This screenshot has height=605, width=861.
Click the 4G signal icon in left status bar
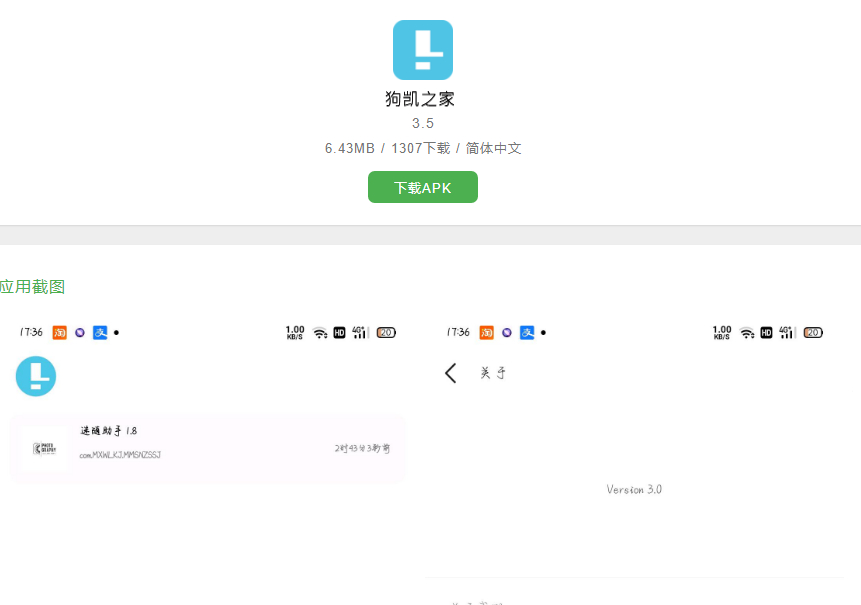[360, 332]
